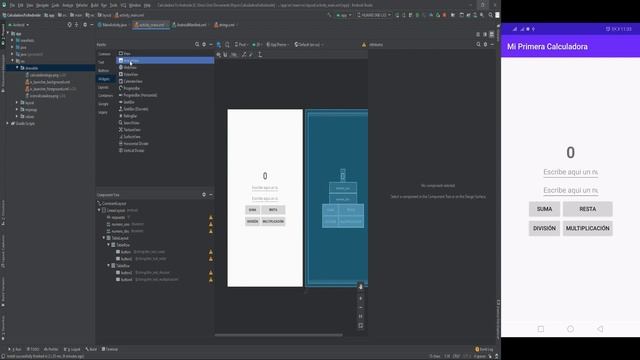The width and height of the screenshot is (640, 360).
Task: Switch to strings.xml tab
Action: [225, 25]
